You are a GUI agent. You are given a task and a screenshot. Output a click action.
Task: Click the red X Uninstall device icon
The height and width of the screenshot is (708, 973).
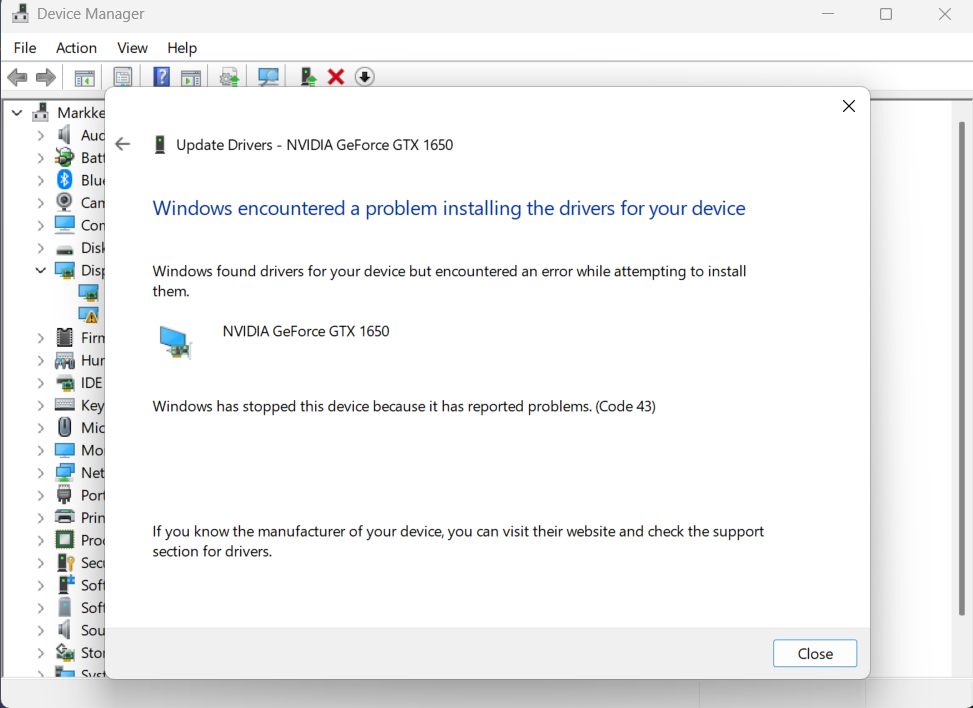[336, 77]
